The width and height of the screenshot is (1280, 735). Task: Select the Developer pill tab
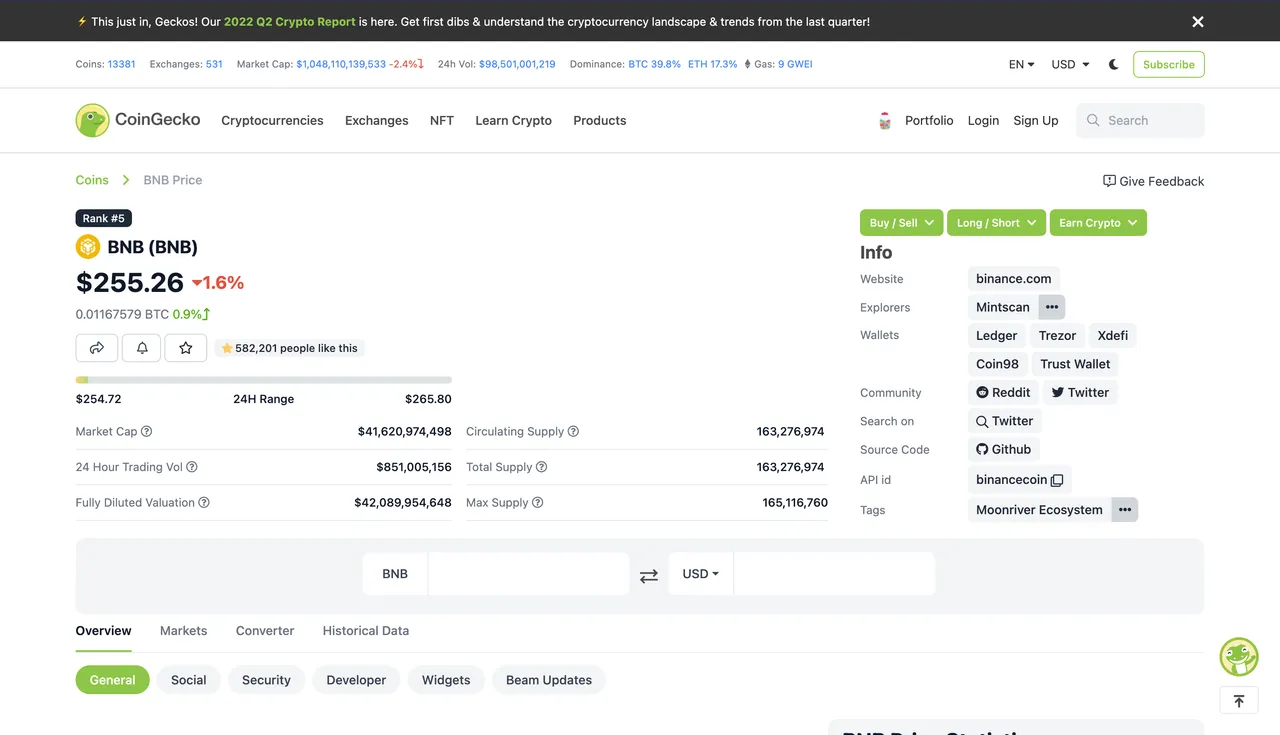tap(356, 680)
